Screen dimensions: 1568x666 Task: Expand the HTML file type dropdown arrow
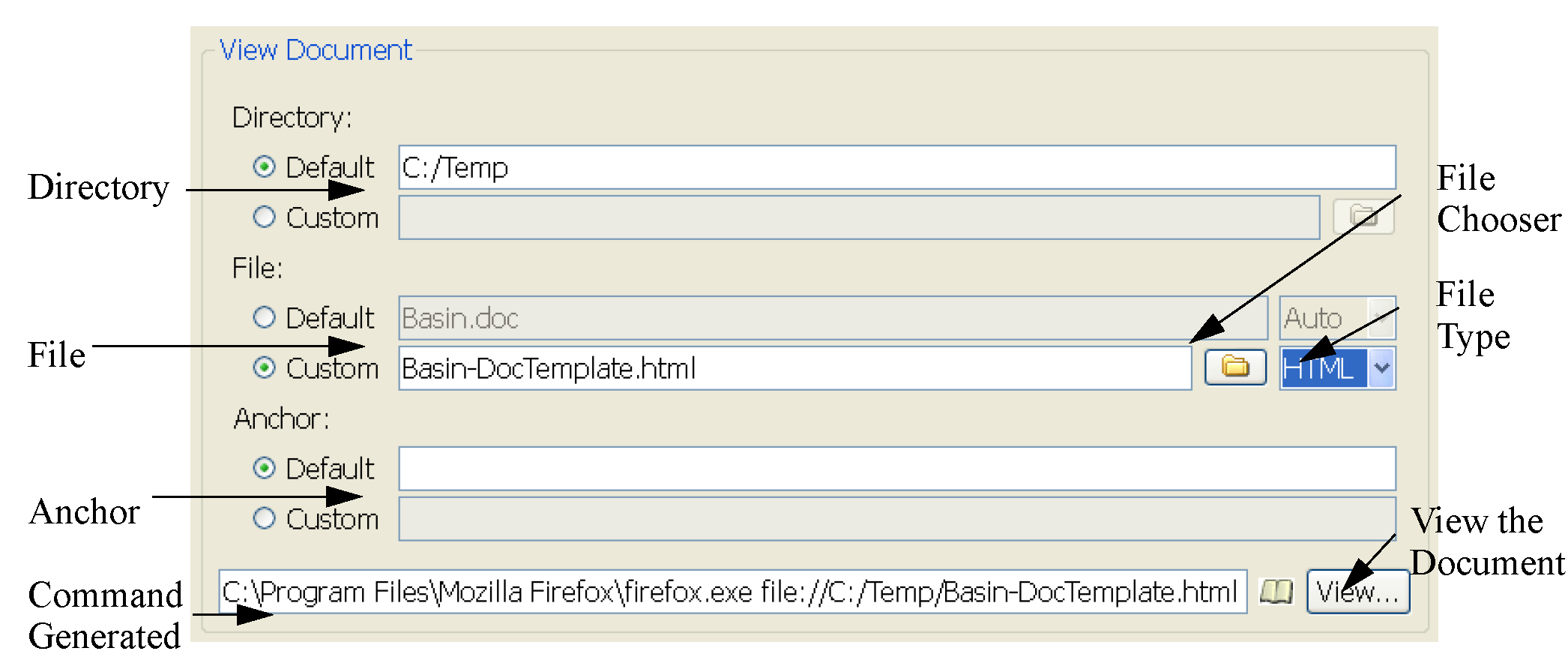pyautogui.click(x=1381, y=368)
